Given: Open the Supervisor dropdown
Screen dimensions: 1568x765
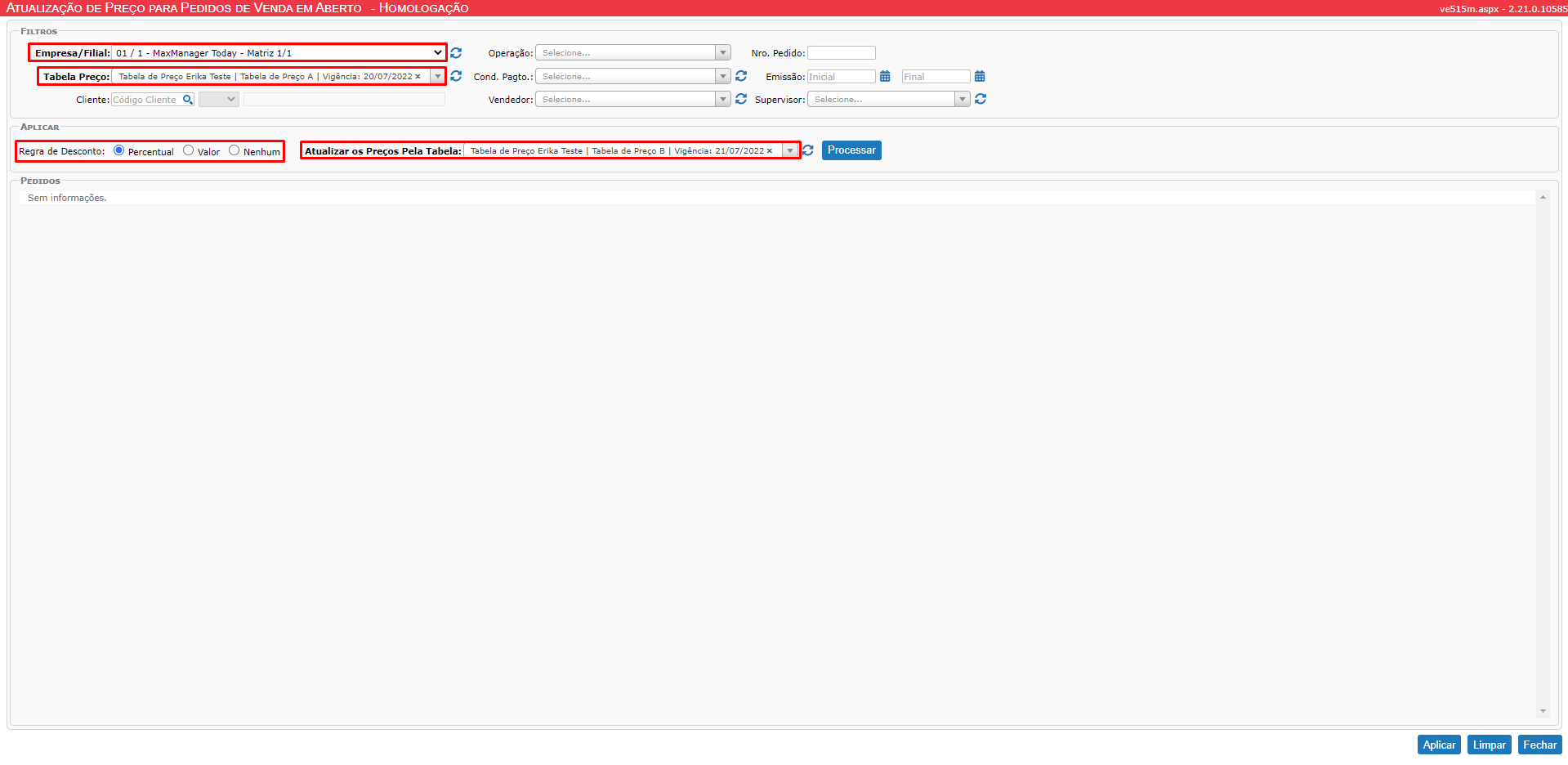Looking at the screenshot, I should (x=889, y=99).
